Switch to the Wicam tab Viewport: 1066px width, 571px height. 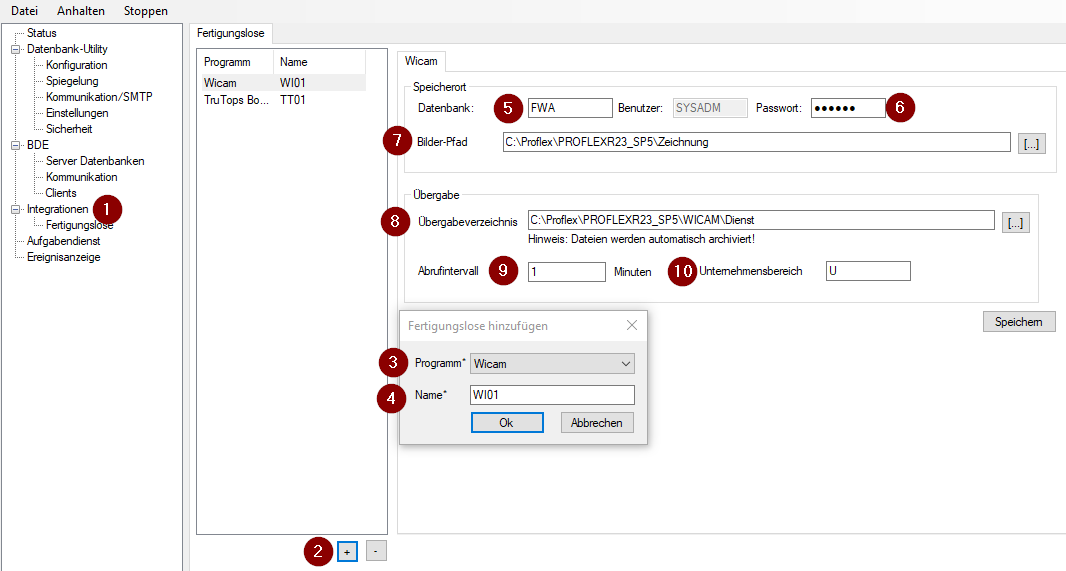[x=421, y=61]
